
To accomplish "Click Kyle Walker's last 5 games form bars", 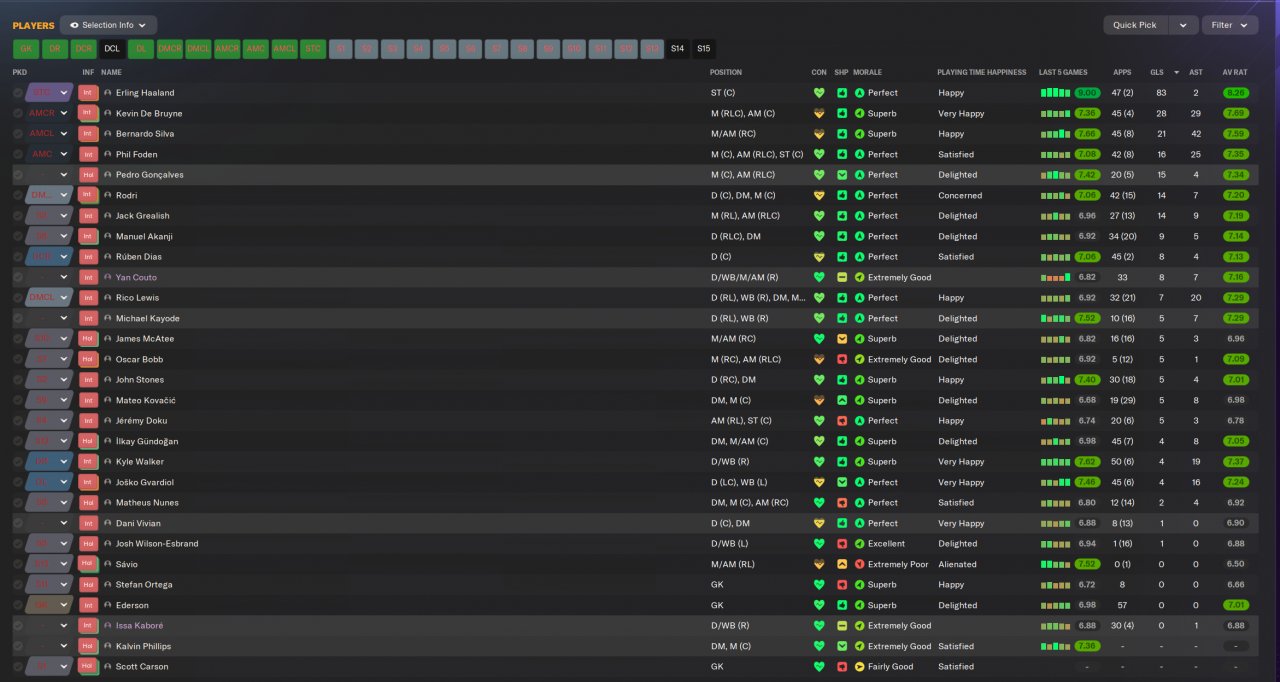I will [1055, 462].
